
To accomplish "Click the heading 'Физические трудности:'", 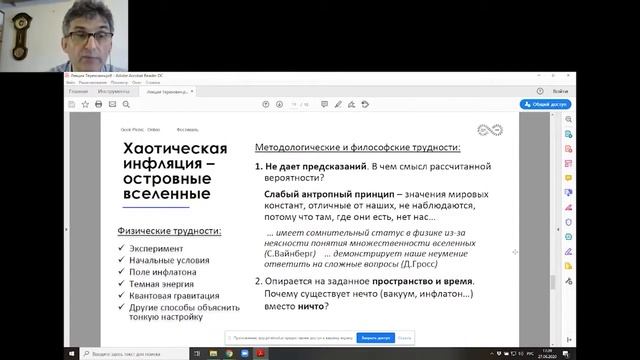I will (169, 231).
